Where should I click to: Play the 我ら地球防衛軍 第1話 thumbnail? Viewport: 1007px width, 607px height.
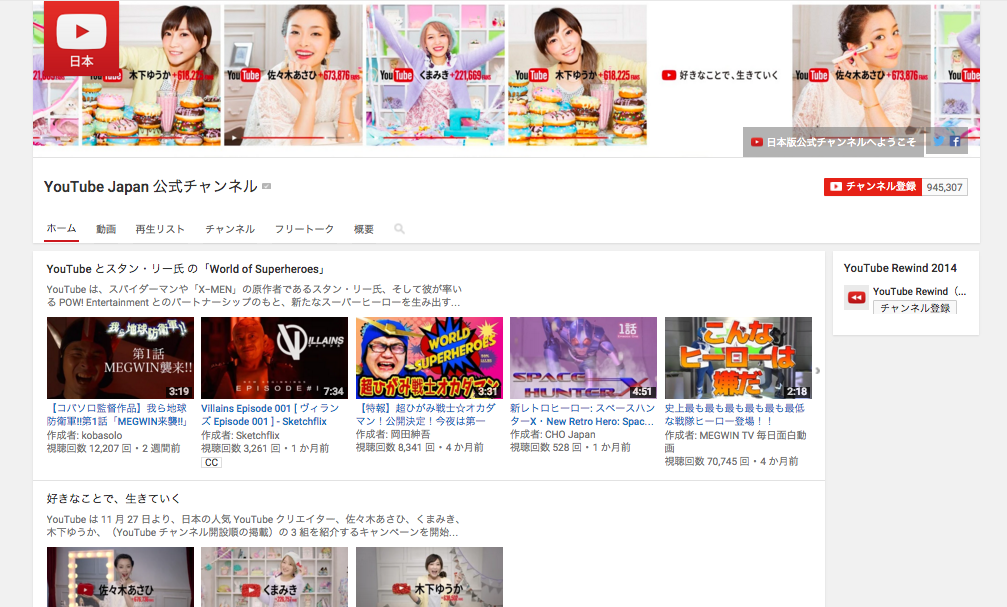pos(120,358)
